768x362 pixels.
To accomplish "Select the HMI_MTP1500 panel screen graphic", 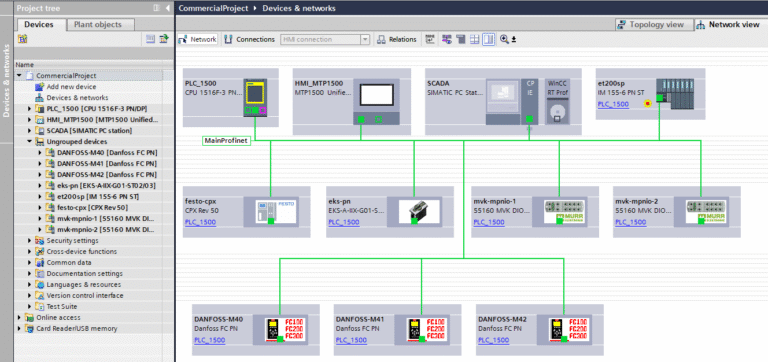I will click(377, 95).
